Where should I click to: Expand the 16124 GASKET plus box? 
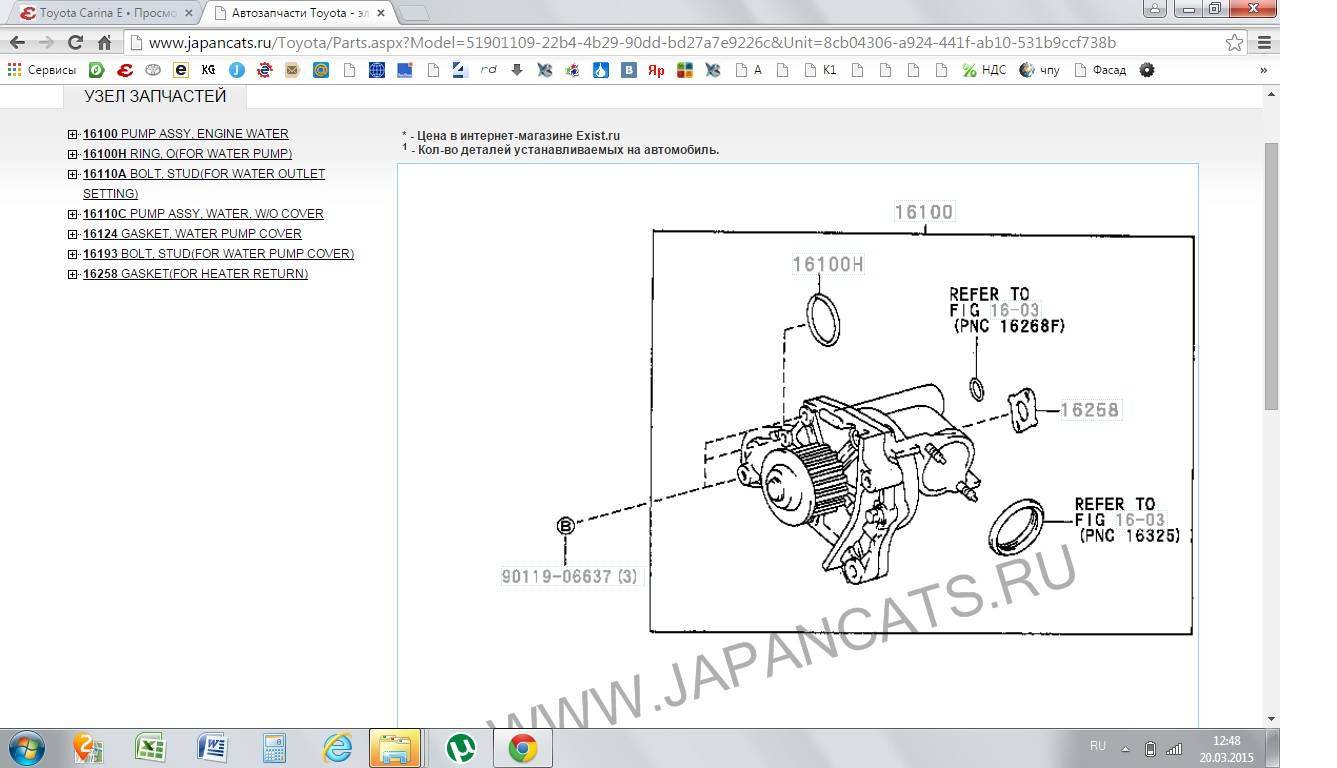[73, 234]
